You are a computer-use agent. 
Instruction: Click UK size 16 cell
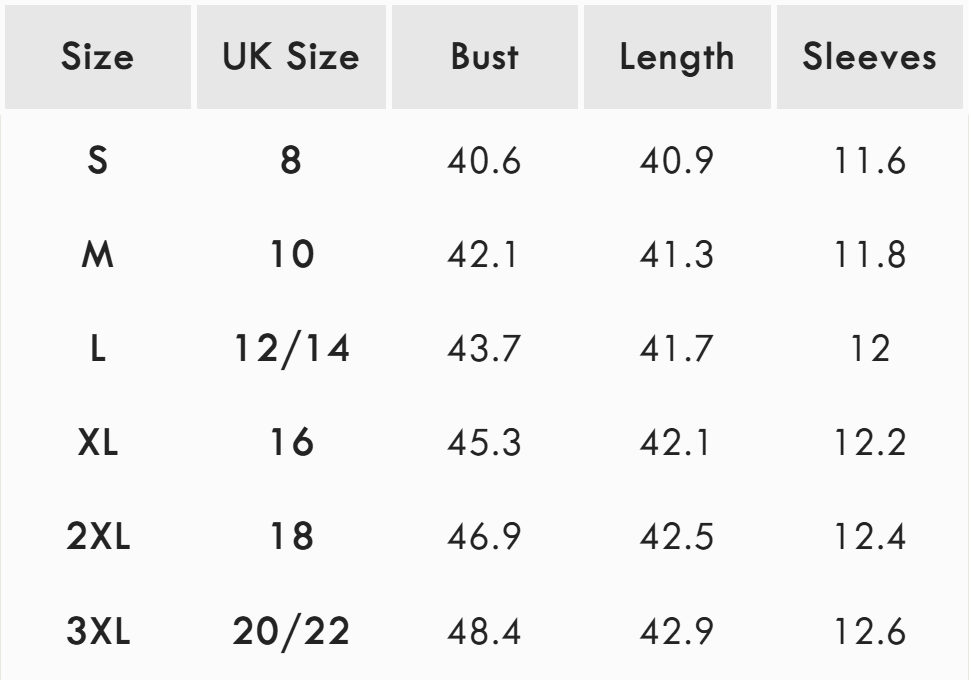click(290, 443)
